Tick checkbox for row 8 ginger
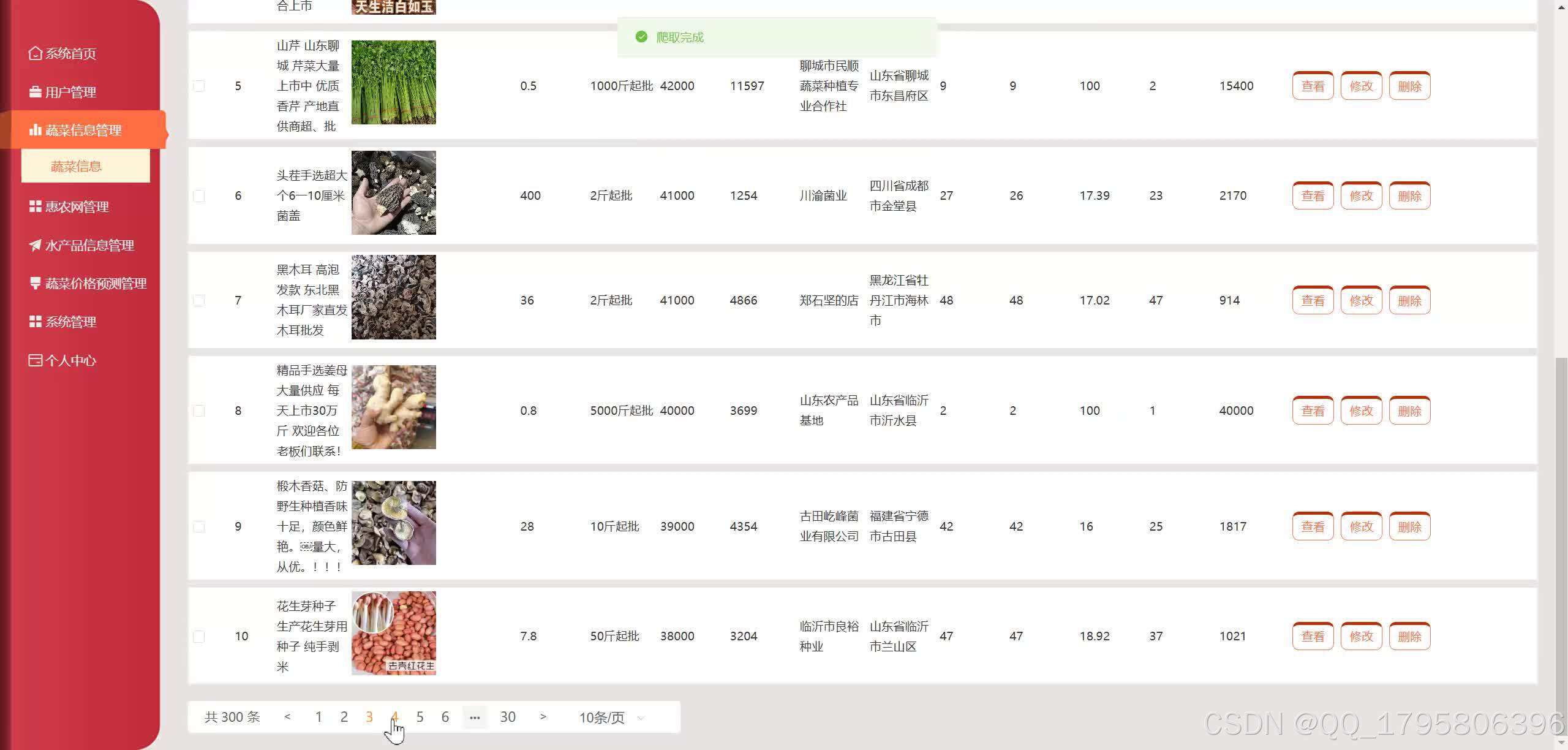The width and height of the screenshot is (1568, 750). [x=199, y=411]
